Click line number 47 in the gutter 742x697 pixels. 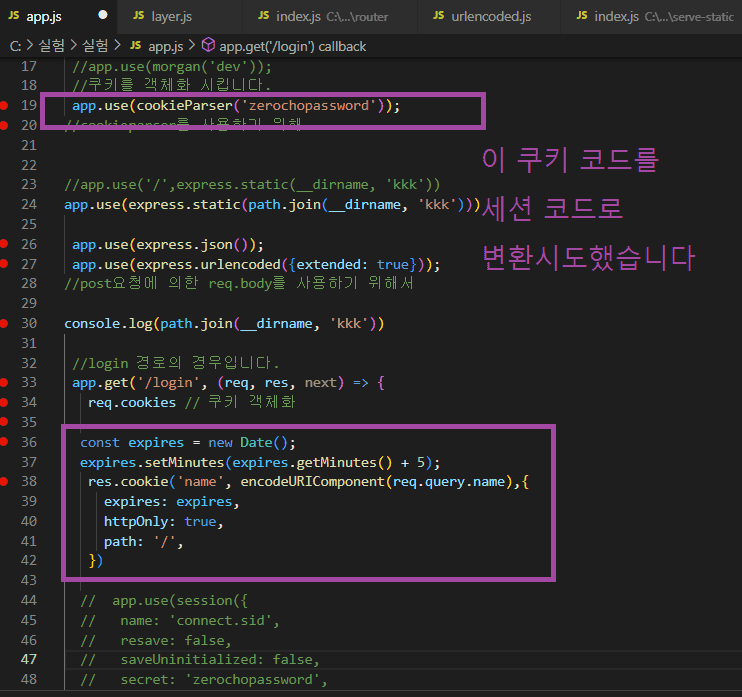pos(28,660)
